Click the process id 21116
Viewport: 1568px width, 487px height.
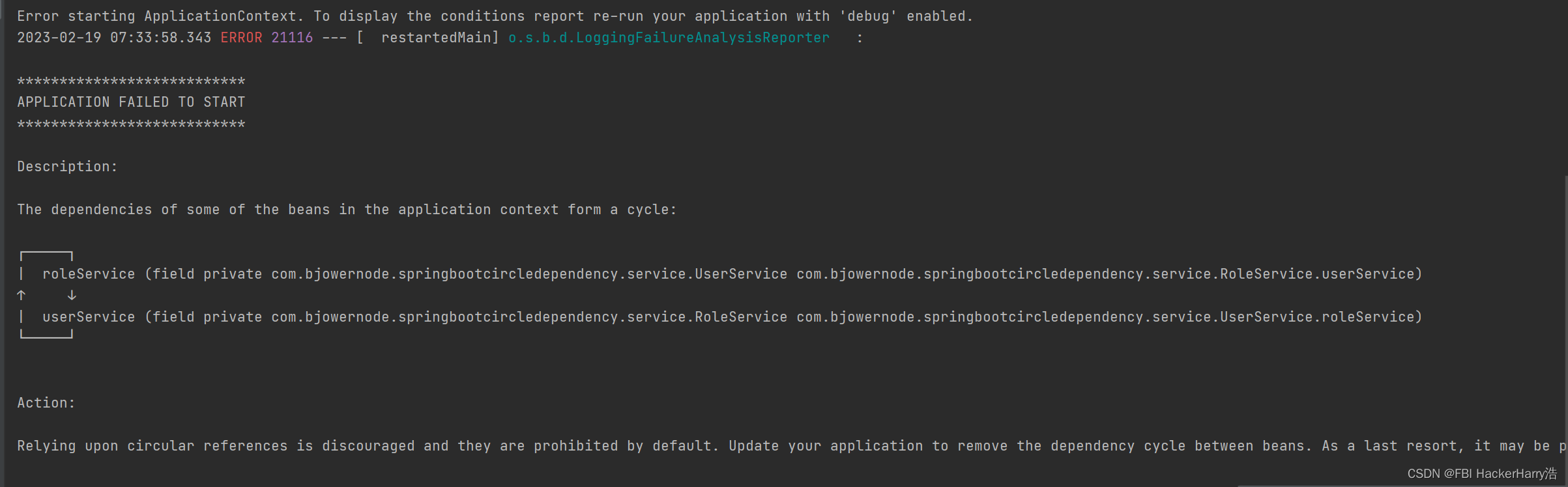292,38
